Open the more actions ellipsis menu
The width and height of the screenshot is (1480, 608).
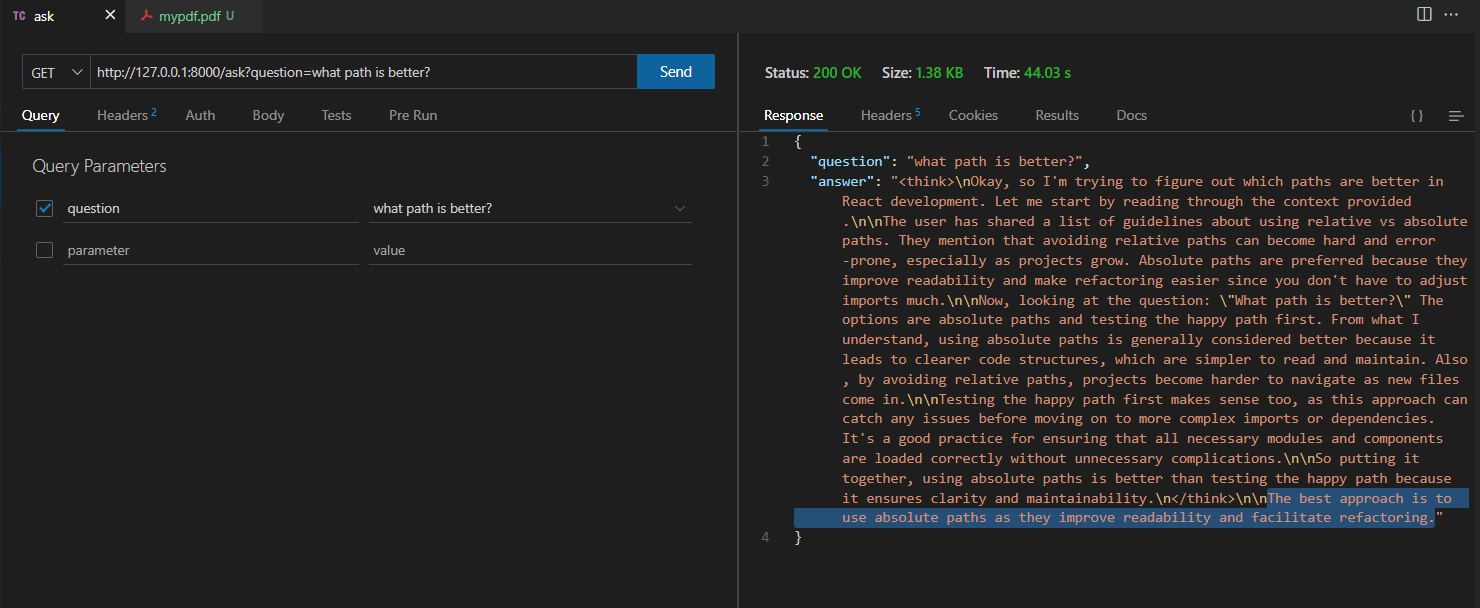[x=1451, y=14]
